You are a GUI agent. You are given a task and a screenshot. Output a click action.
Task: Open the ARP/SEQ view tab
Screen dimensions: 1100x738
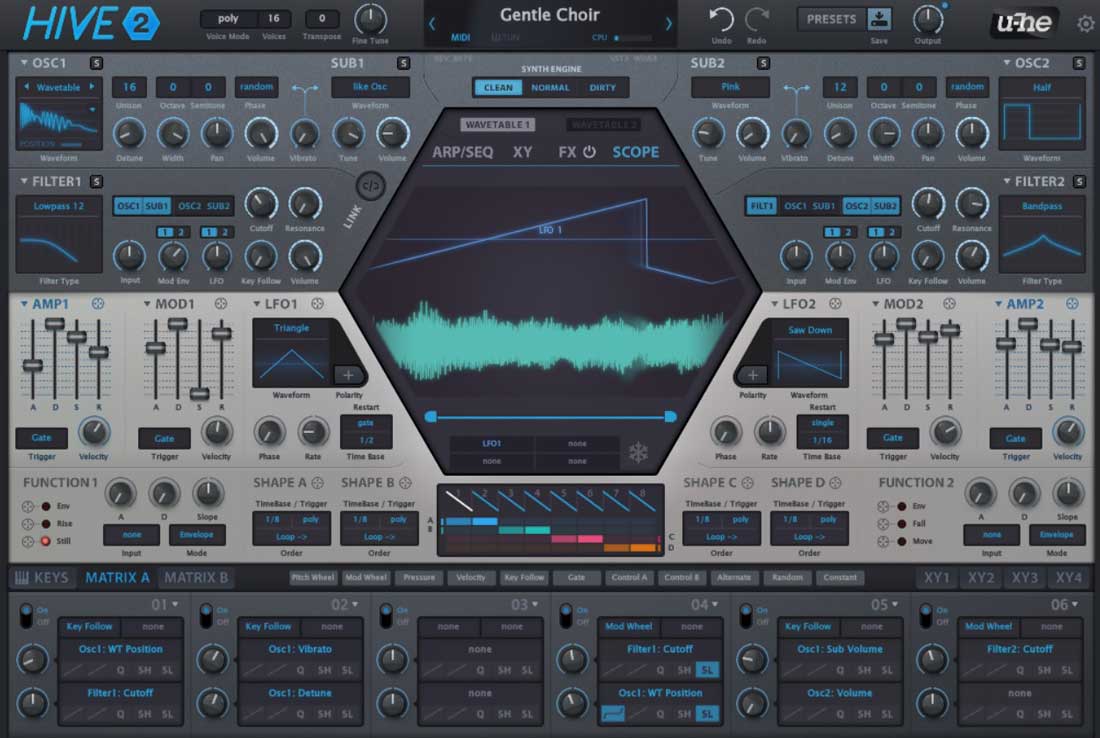[x=462, y=153]
